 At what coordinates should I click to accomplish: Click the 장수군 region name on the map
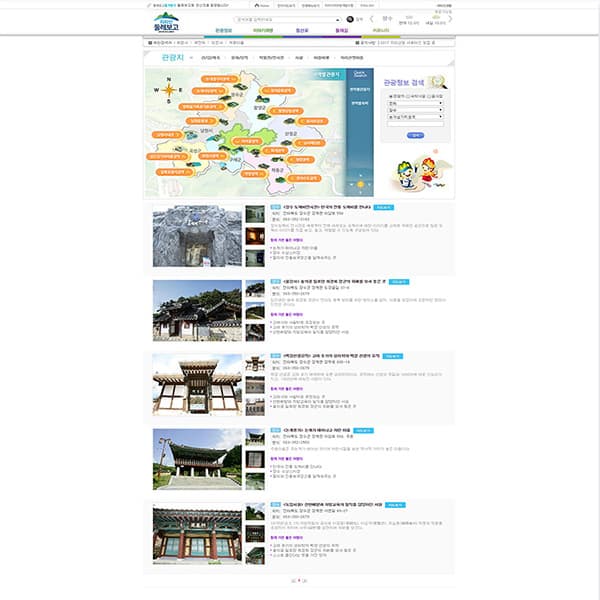click(237, 94)
